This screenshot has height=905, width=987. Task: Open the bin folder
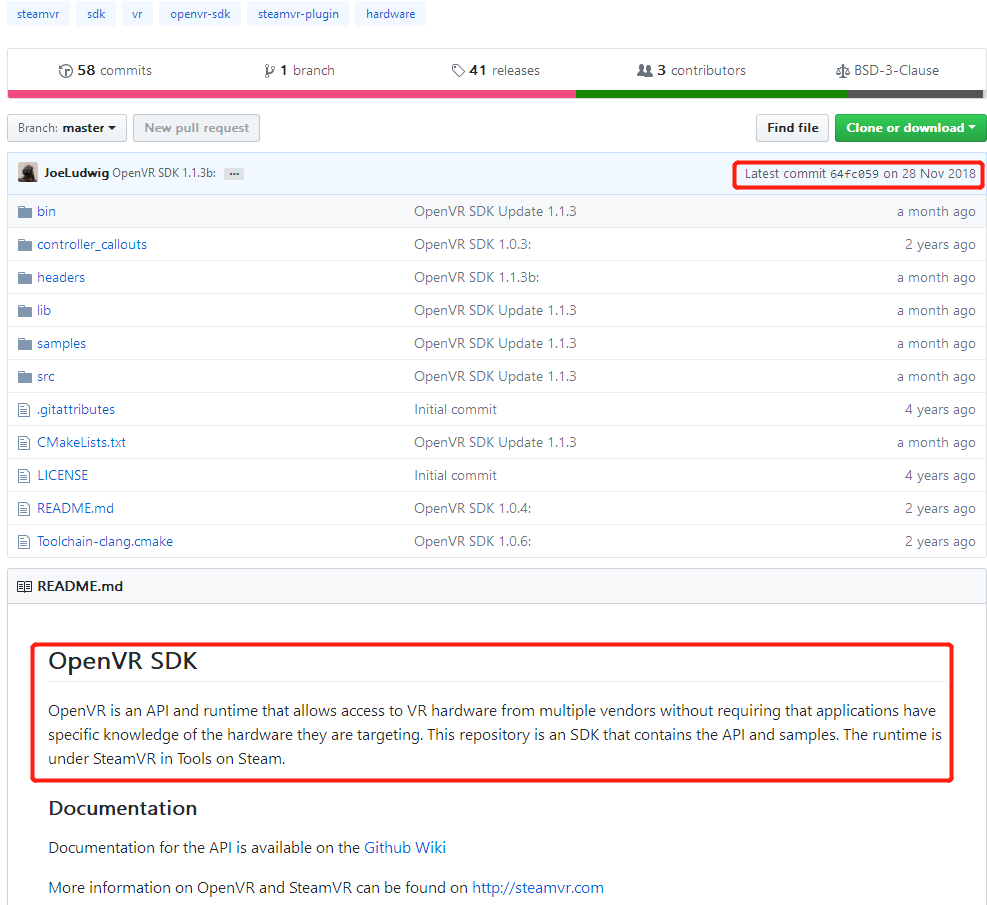(x=46, y=211)
